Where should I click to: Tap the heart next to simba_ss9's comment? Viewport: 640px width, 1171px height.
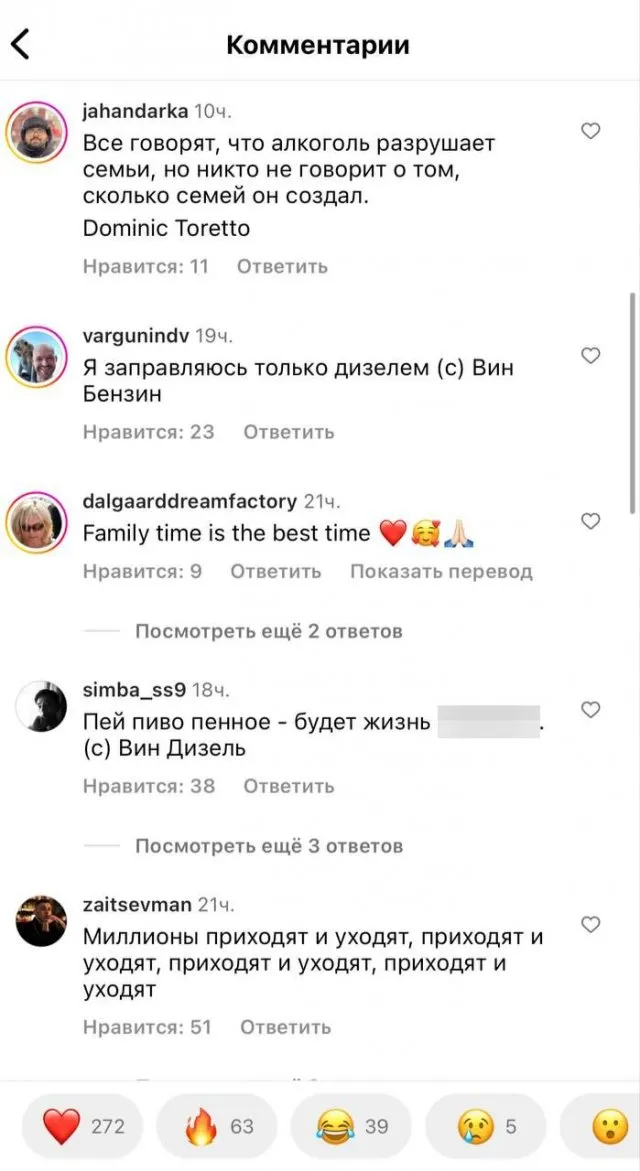click(591, 710)
